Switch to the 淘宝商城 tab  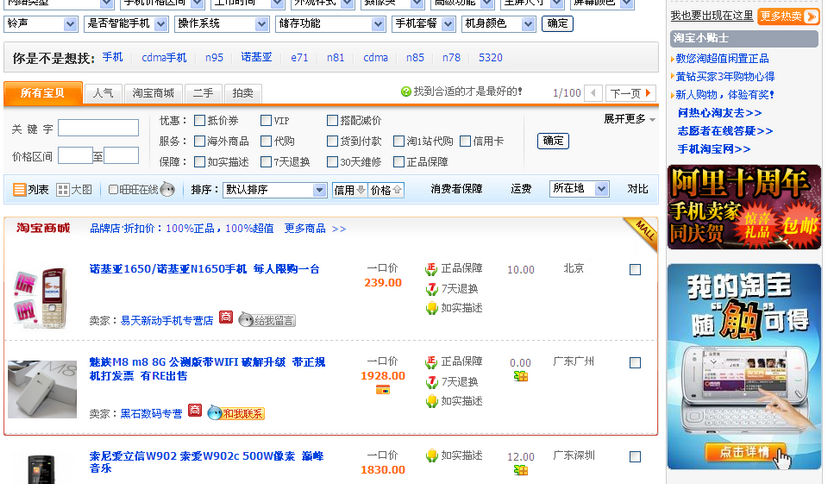tap(153, 93)
